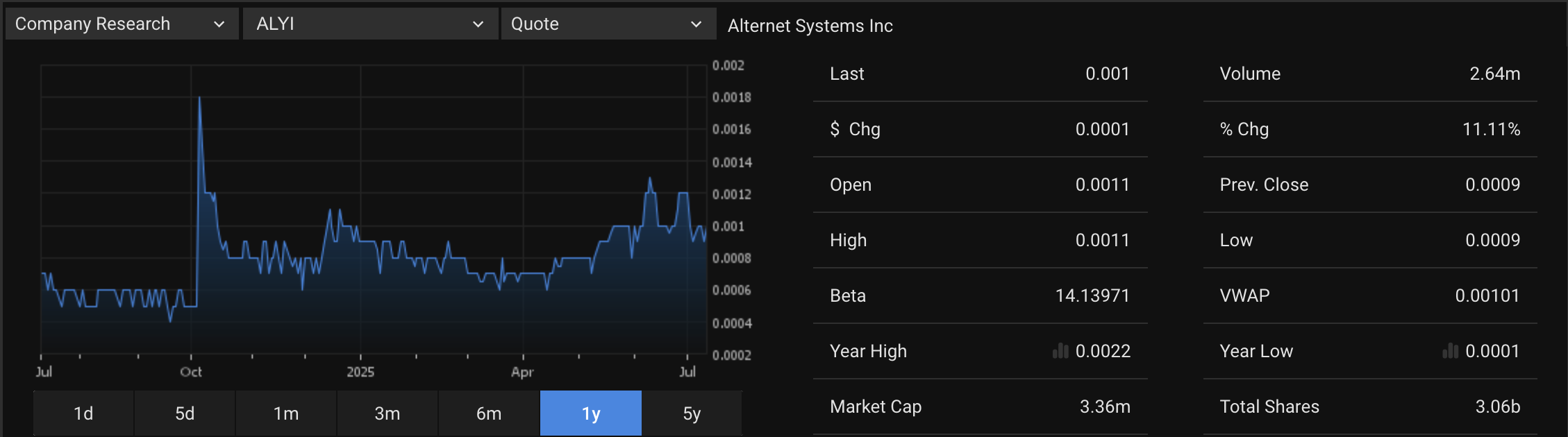
Task: Select the Beta value 14.13971
Action: [1092, 295]
